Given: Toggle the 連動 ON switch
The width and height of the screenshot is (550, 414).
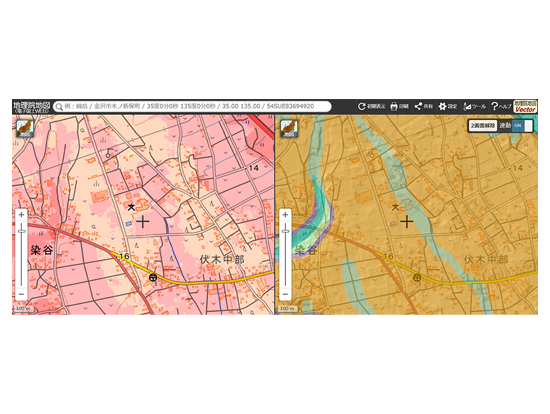Looking at the screenshot, I should [522, 126].
